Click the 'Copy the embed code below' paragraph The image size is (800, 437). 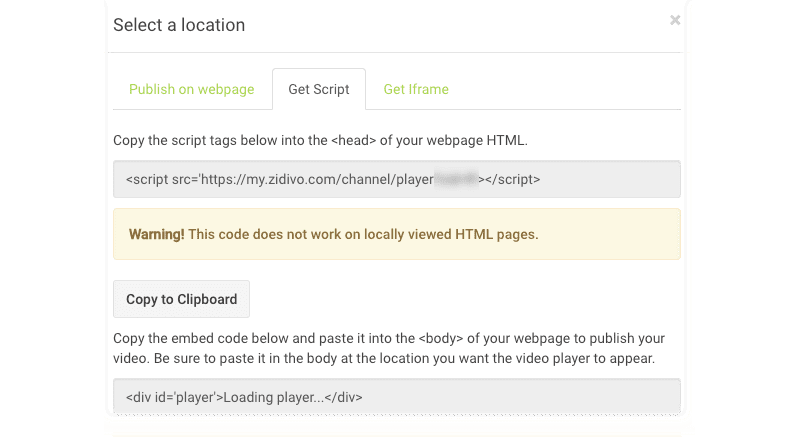coord(388,348)
